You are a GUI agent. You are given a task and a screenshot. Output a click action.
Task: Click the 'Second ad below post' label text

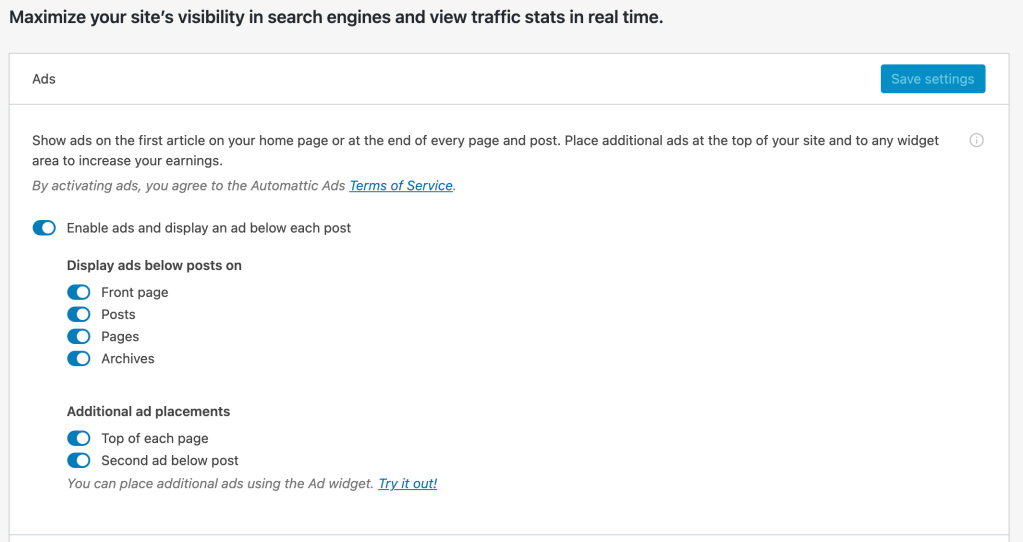click(170, 461)
